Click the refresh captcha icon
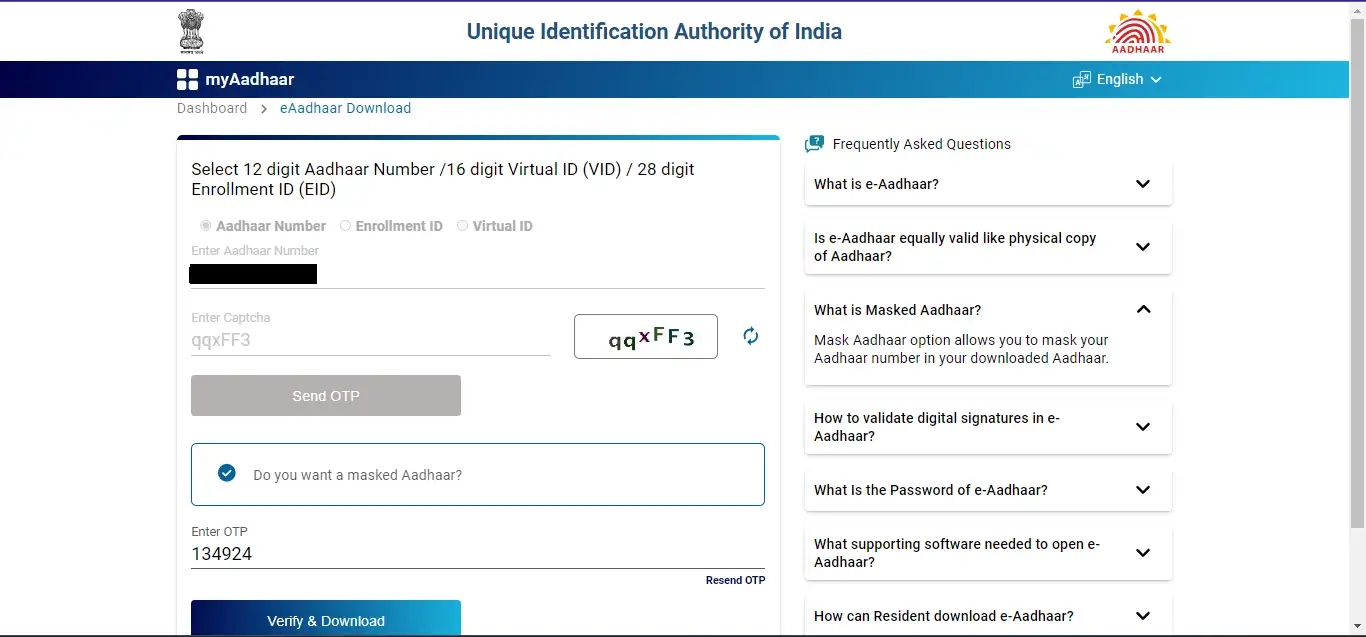 pos(751,336)
